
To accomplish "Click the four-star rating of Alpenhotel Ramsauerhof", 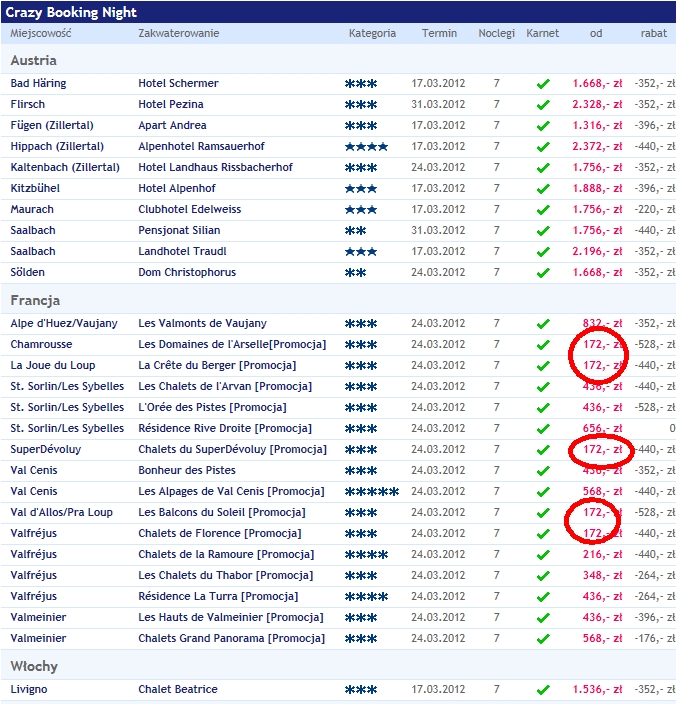I will 366,147.
